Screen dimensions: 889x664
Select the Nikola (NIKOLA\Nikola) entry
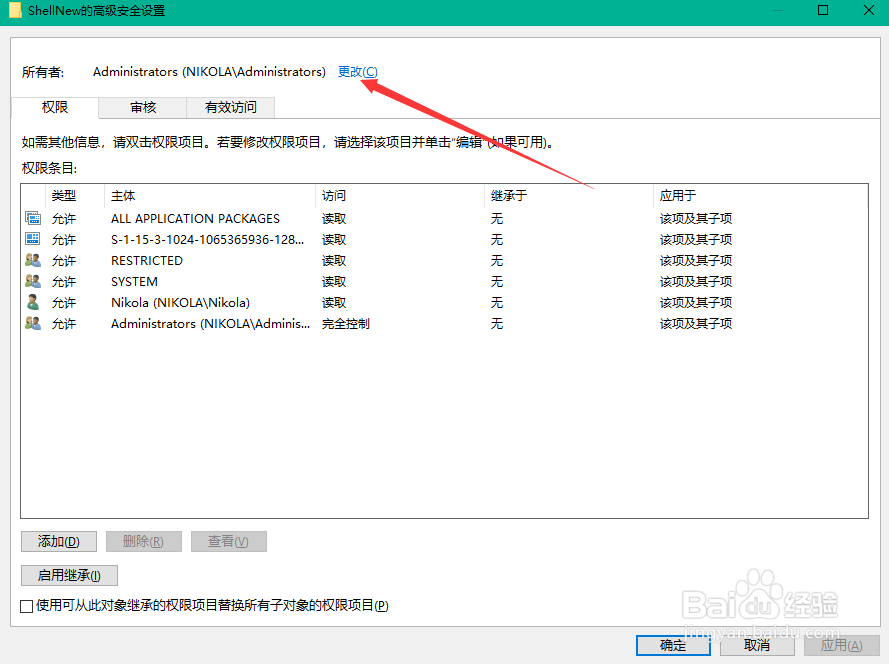point(180,302)
